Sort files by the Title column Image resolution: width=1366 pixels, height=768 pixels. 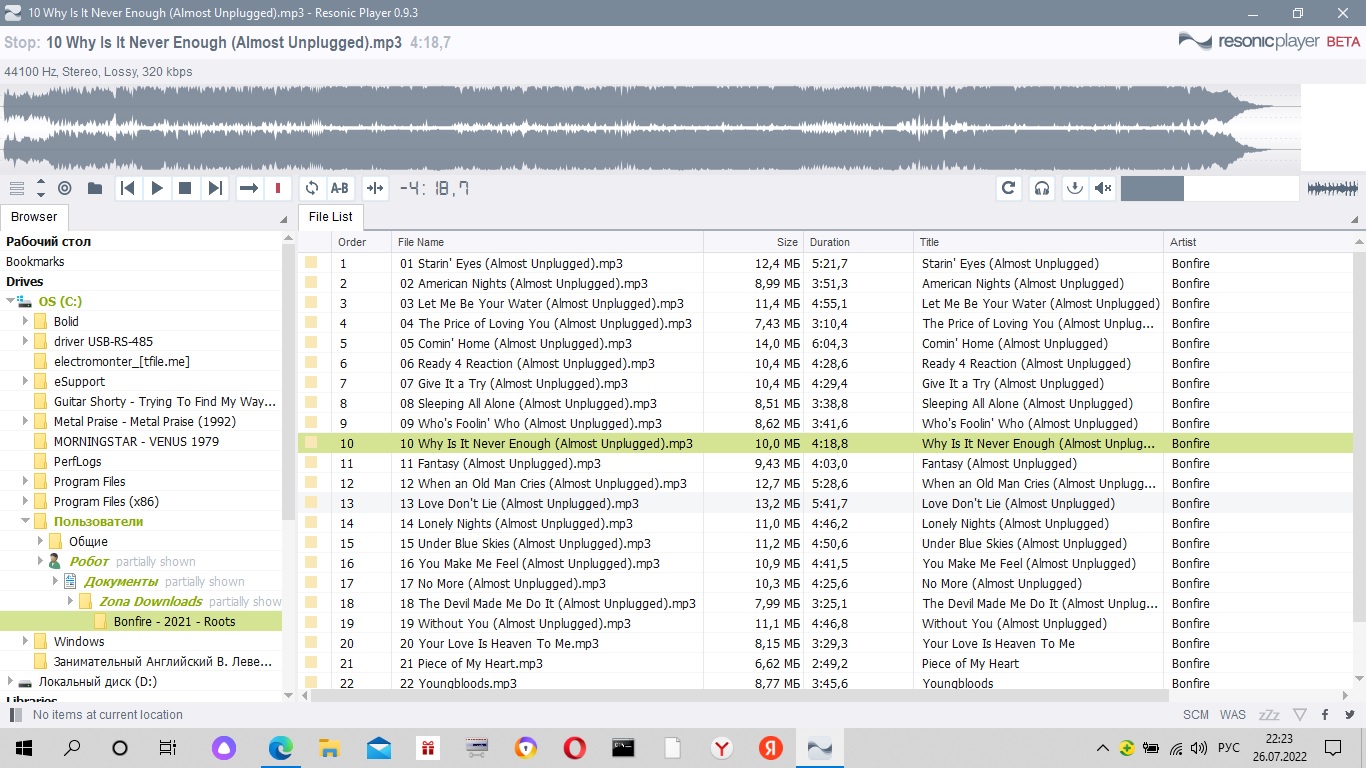point(1039,242)
